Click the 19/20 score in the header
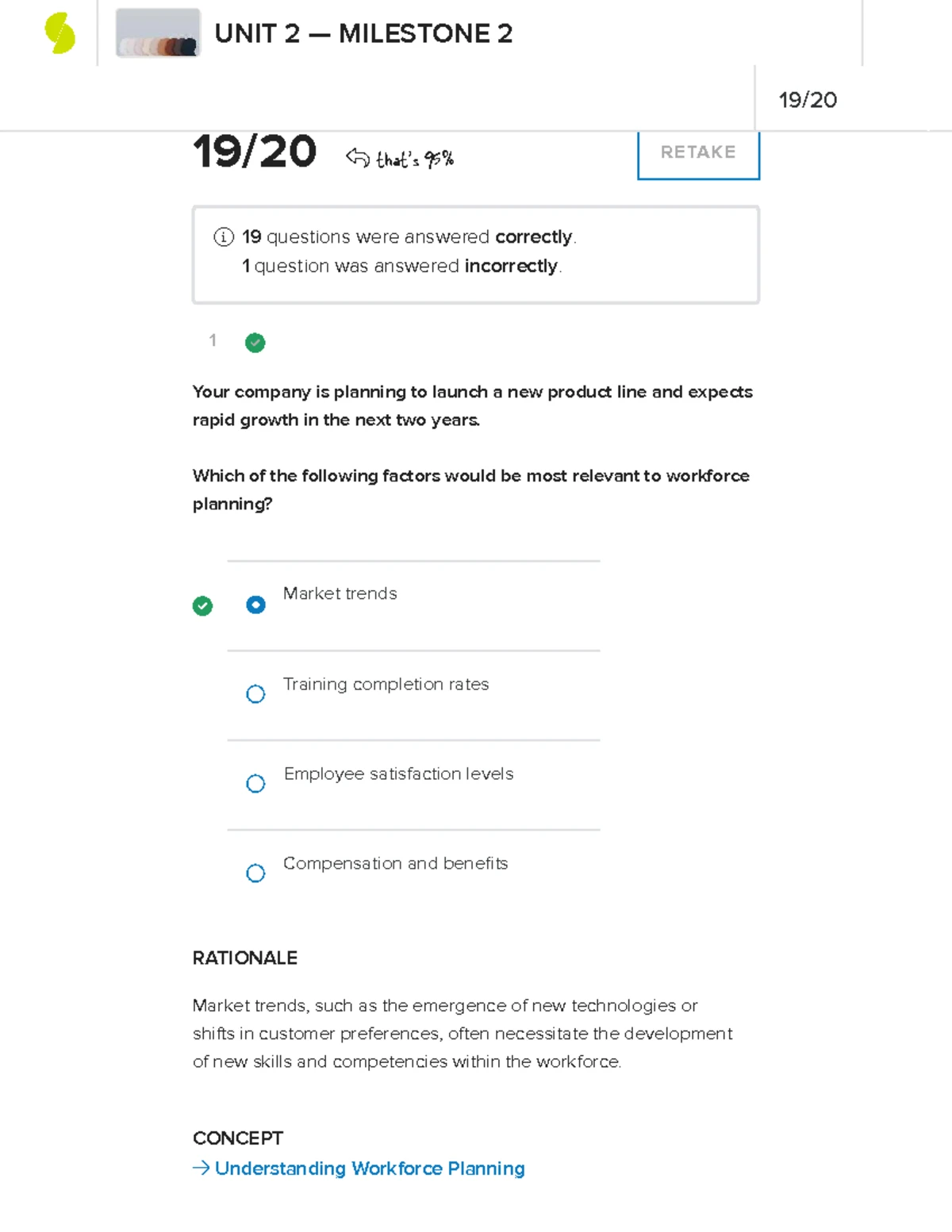This screenshot has width=952, height=1232. [808, 100]
